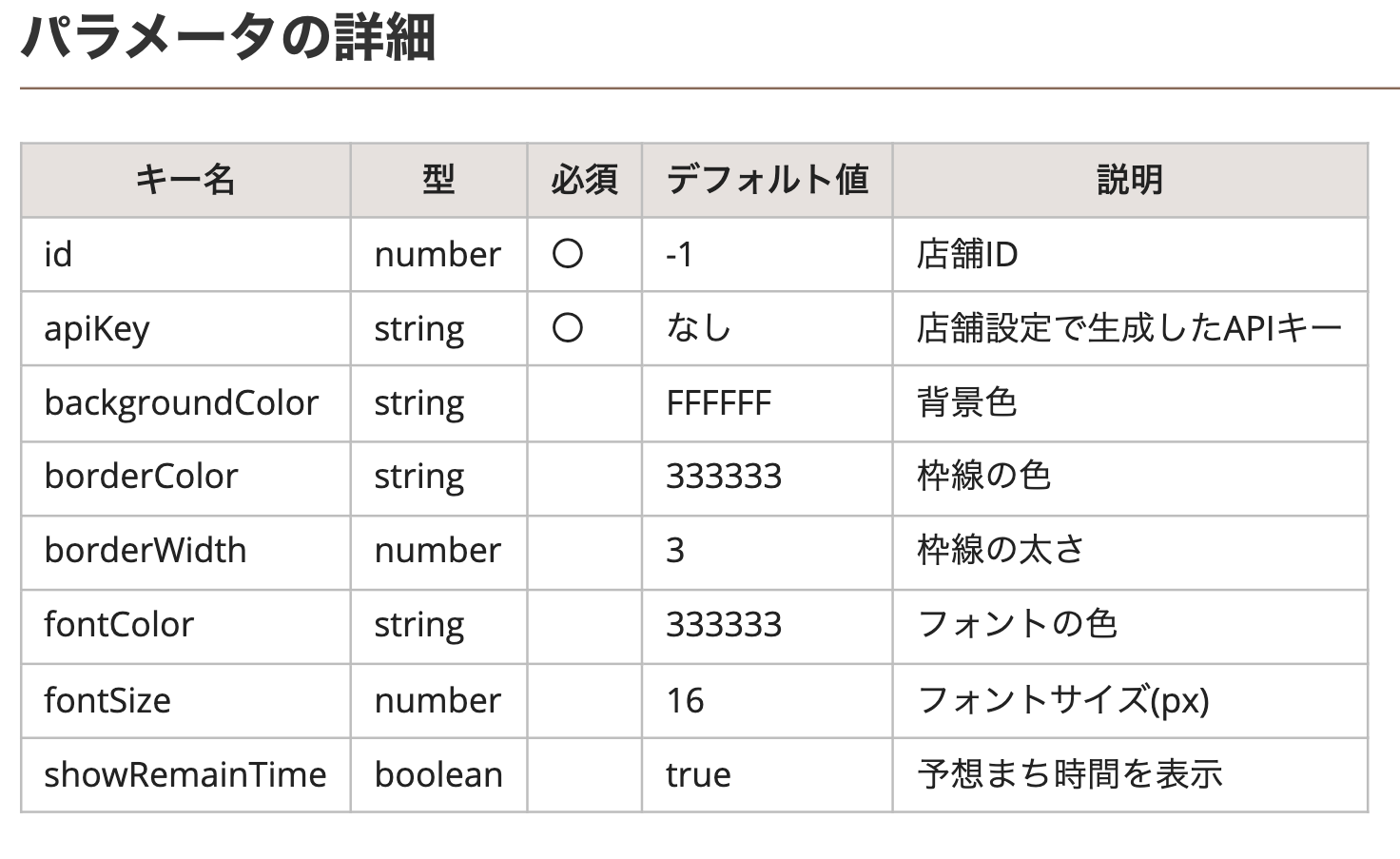
Task: Click the fontSize key name
Action: tap(107, 701)
